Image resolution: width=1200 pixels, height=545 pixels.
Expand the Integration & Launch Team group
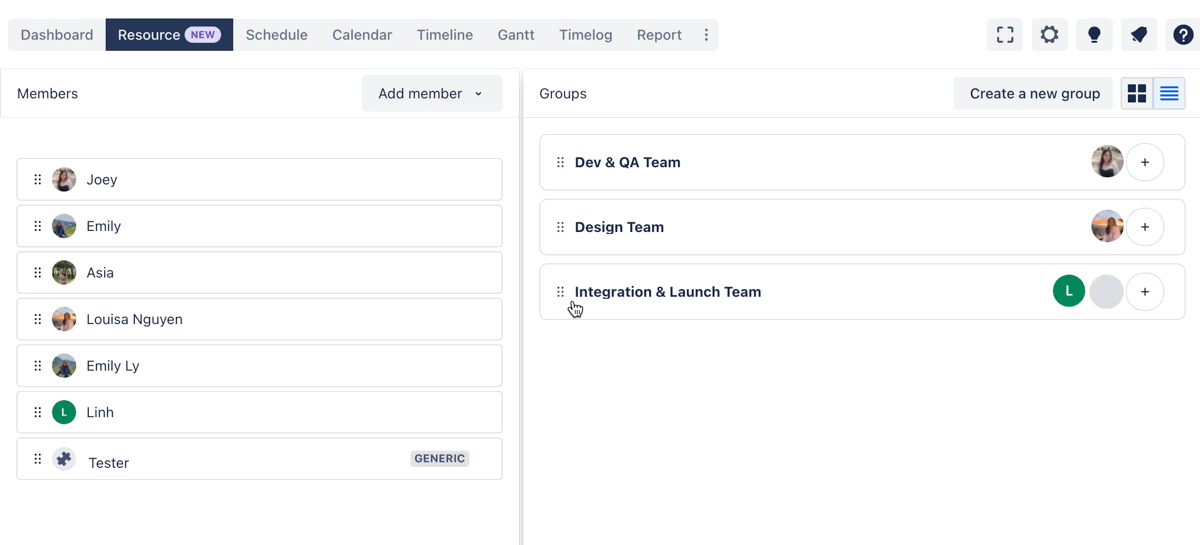tap(667, 292)
